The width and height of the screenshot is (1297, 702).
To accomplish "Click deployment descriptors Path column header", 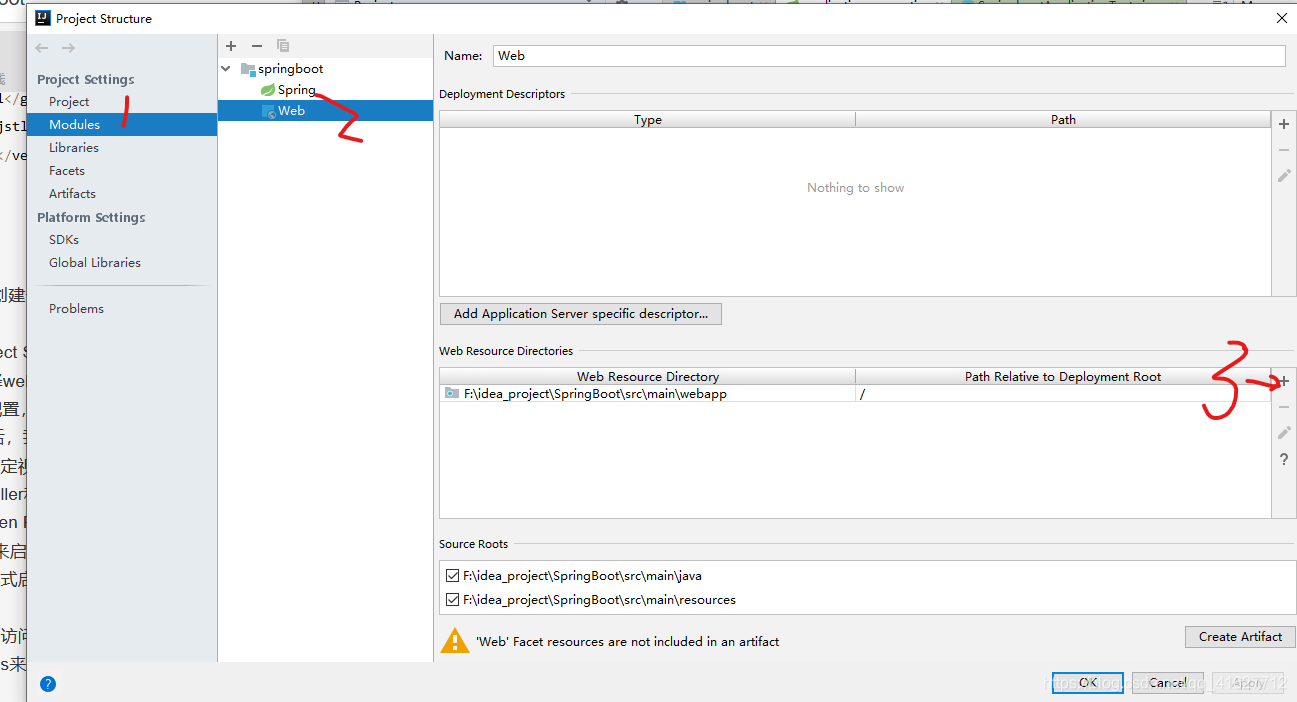I will (1063, 120).
